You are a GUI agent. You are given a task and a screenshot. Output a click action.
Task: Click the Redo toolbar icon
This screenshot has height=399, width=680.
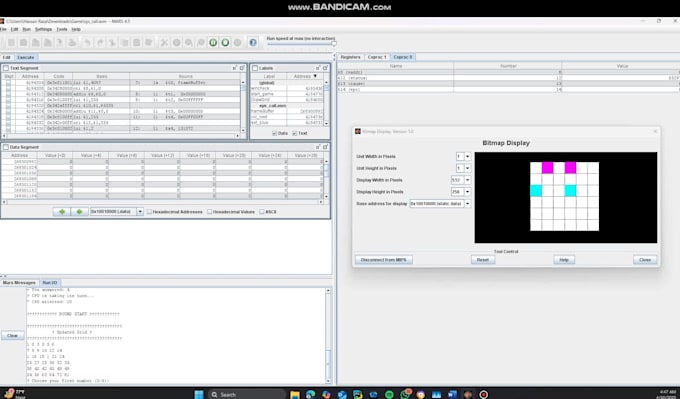point(100,43)
